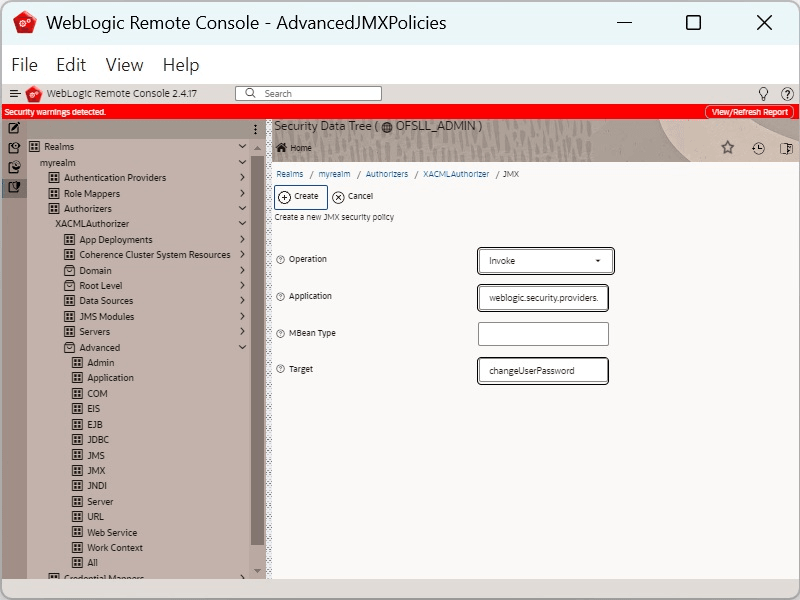
Task: Open the Edit Tree sidebar icon
Action: pos(14,128)
